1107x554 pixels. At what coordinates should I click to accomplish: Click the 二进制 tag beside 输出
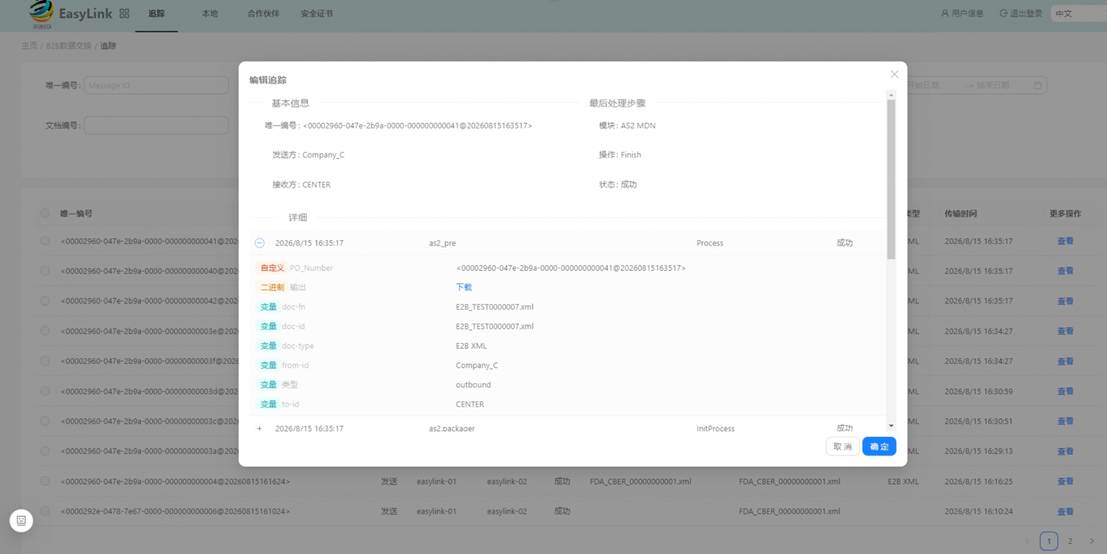(x=272, y=287)
